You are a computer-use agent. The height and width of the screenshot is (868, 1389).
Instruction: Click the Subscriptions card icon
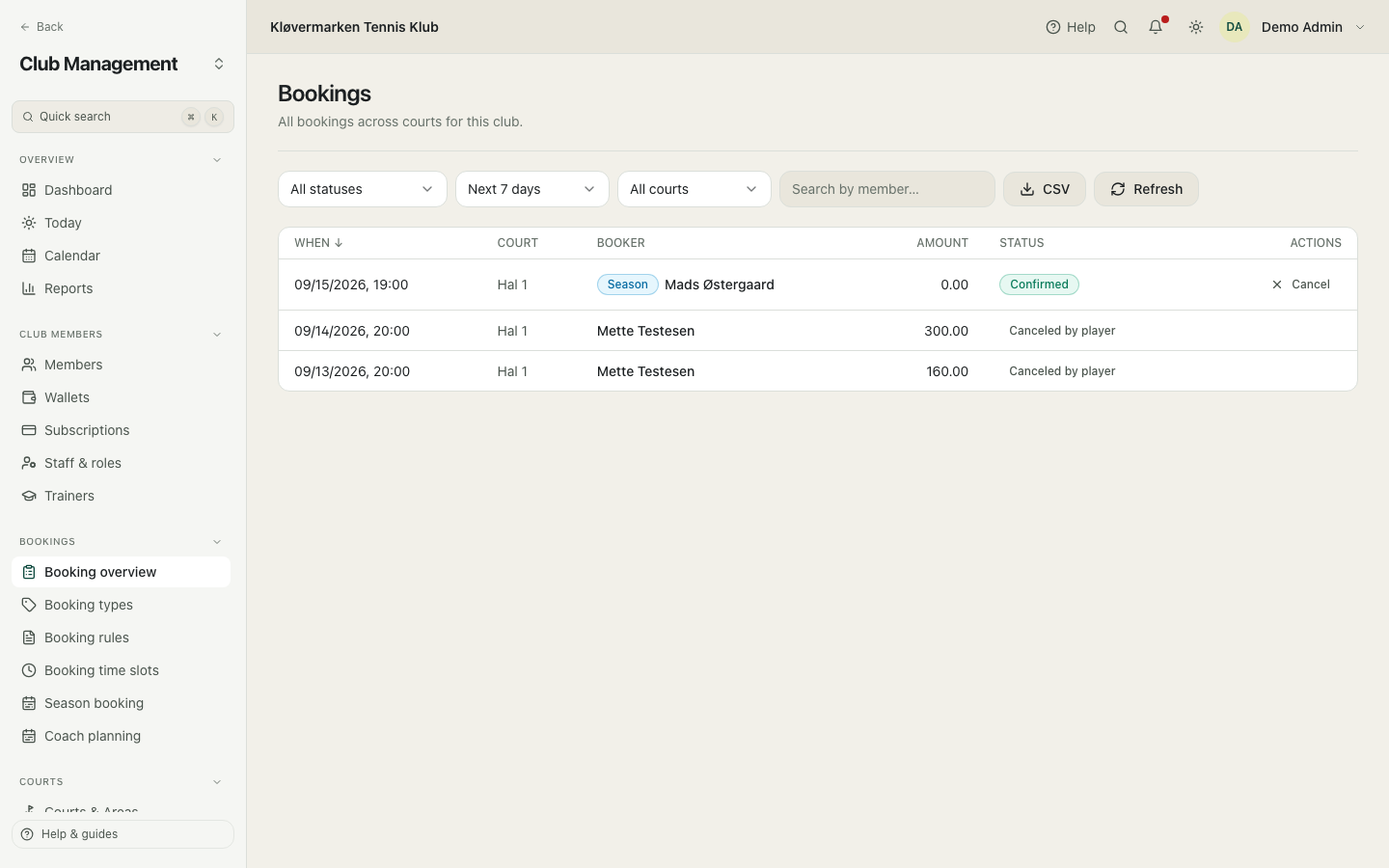(29, 430)
